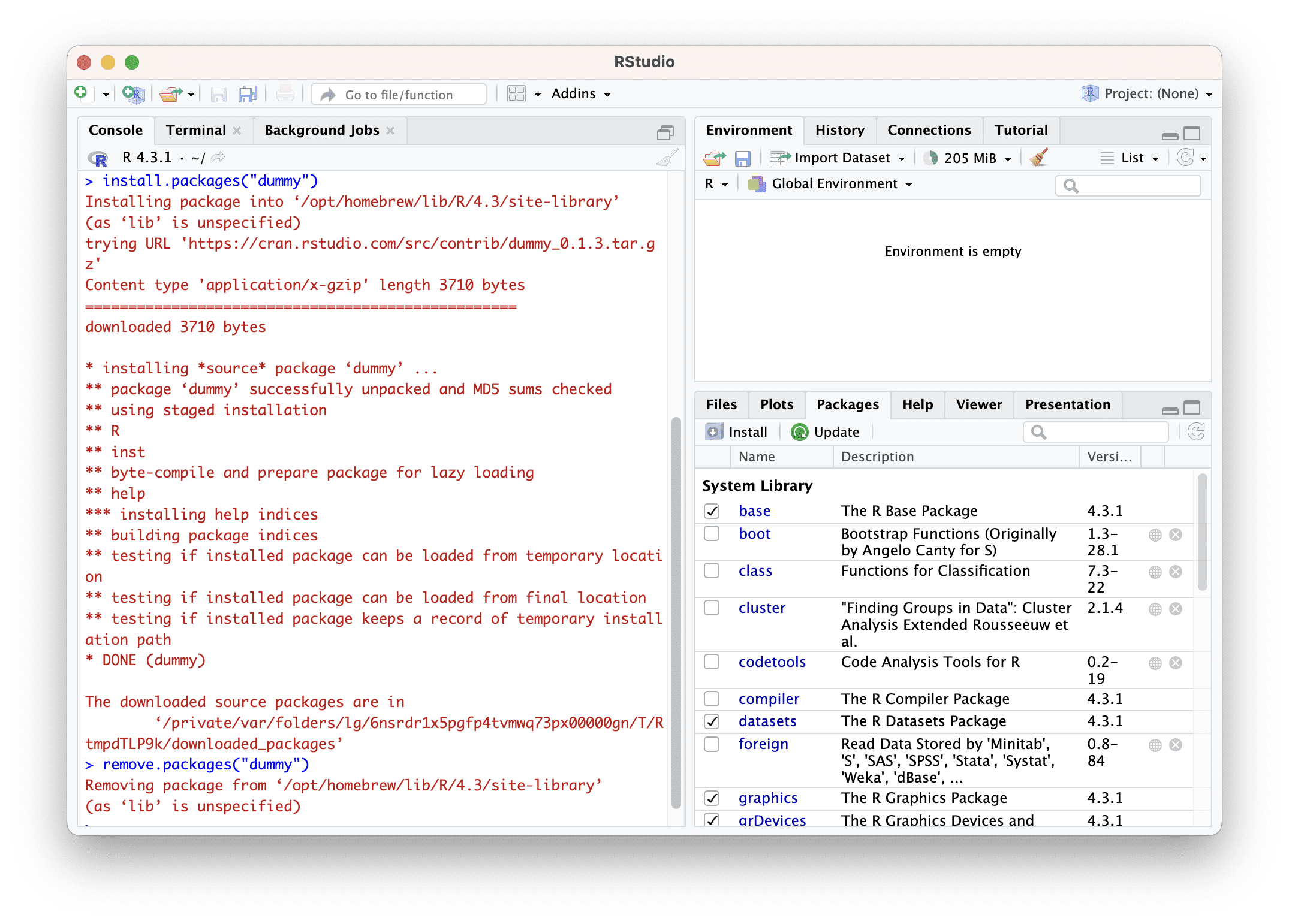Open the History tab
Image resolution: width=1289 pixels, height=924 pixels.
pos(840,130)
